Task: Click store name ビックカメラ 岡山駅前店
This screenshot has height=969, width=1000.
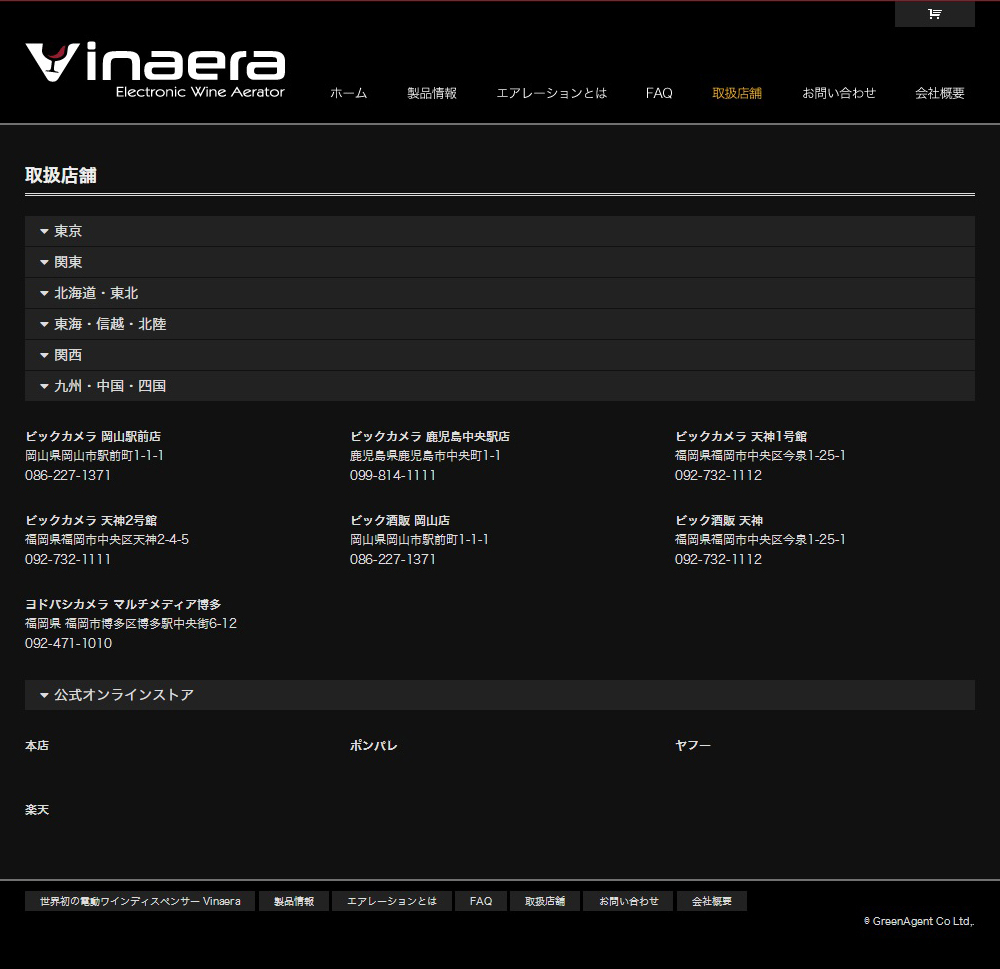Action: coord(93,436)
